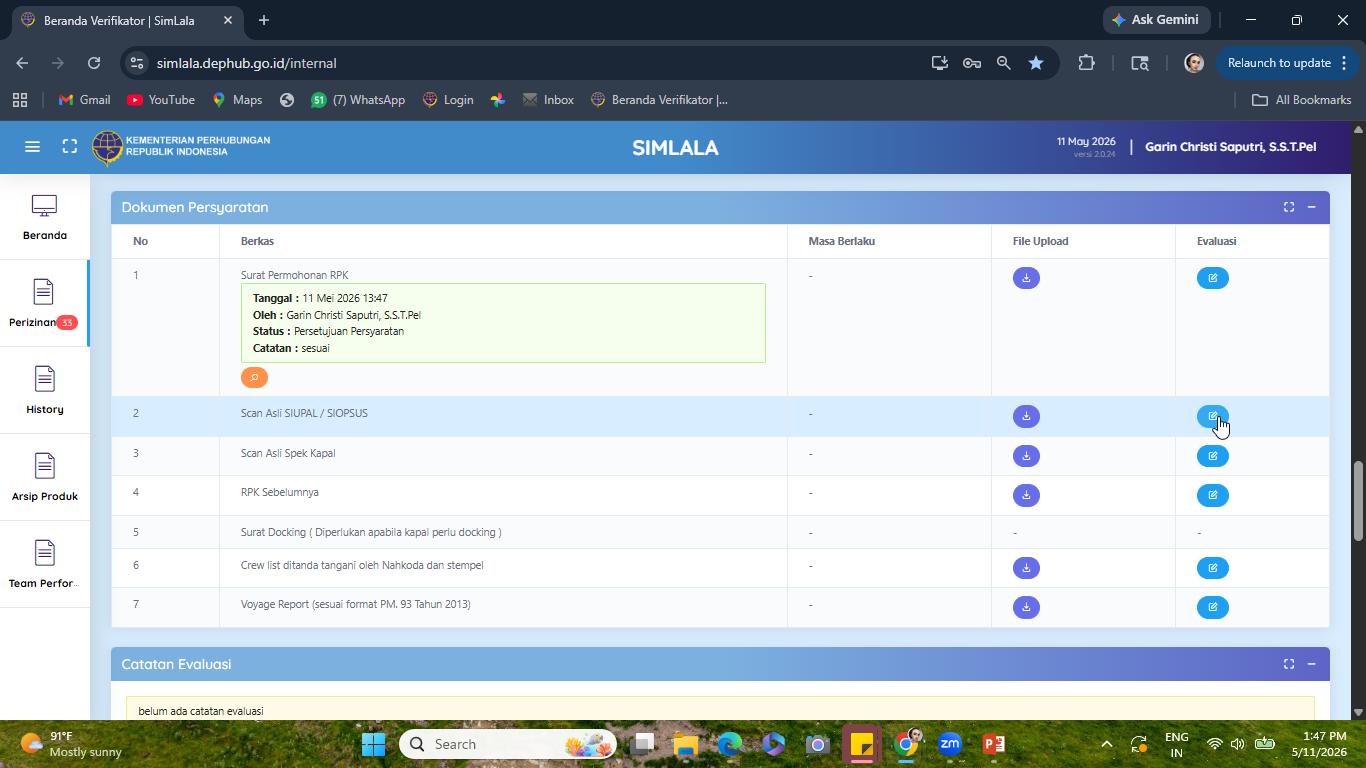Open the browser Extensions menu
Image resolution: width=1366 pixels, height=768 pixels.
click(x=1086, y=63)
